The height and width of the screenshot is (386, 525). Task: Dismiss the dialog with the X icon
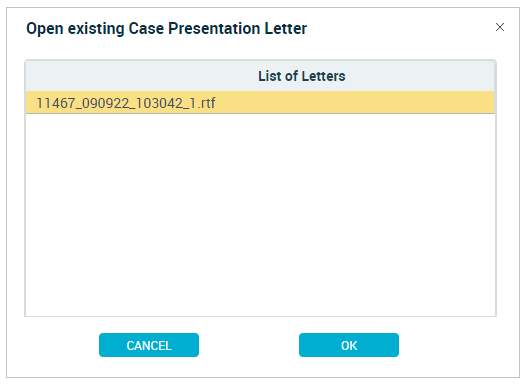(x=500, y=27)
